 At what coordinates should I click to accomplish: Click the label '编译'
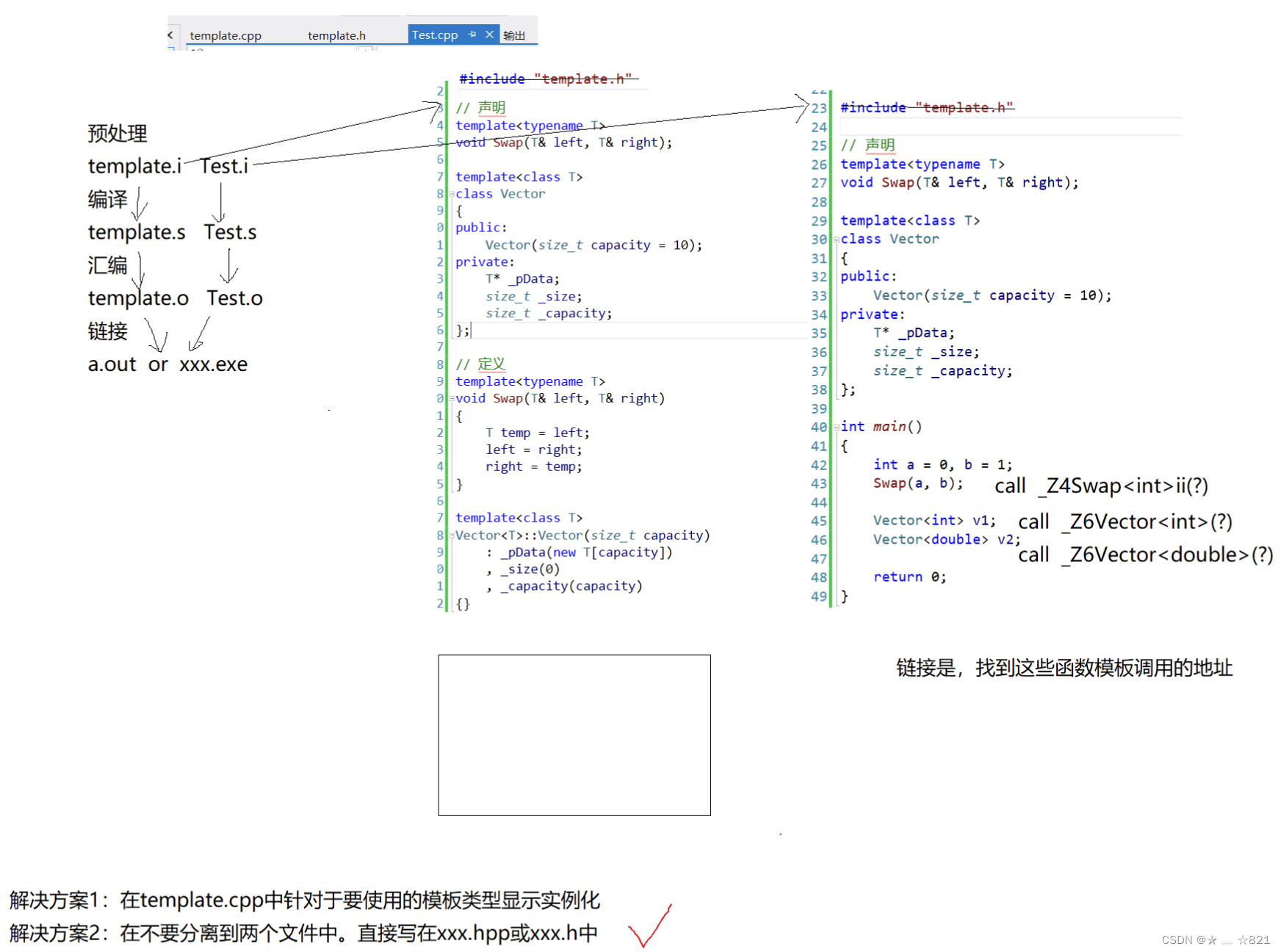coord(107,199)
